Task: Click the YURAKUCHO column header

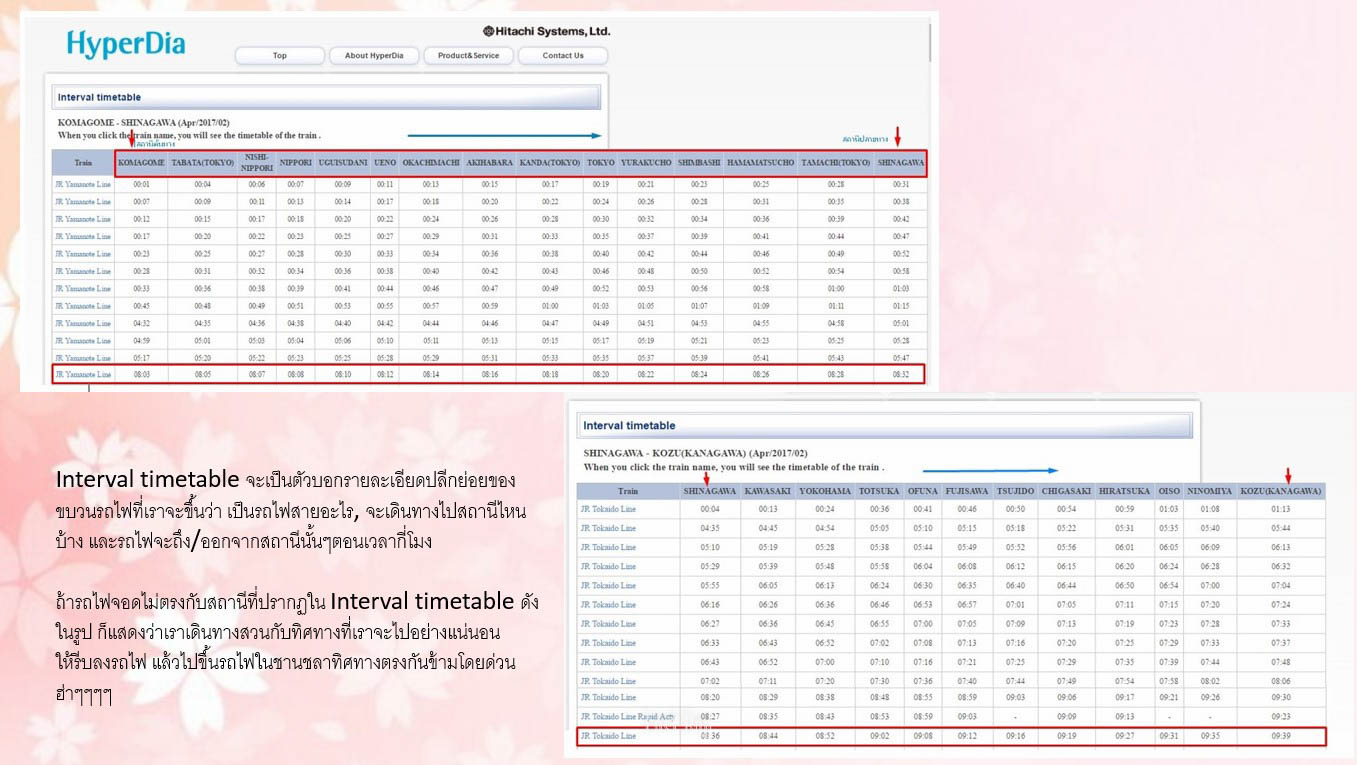Action: coord(646,162)
